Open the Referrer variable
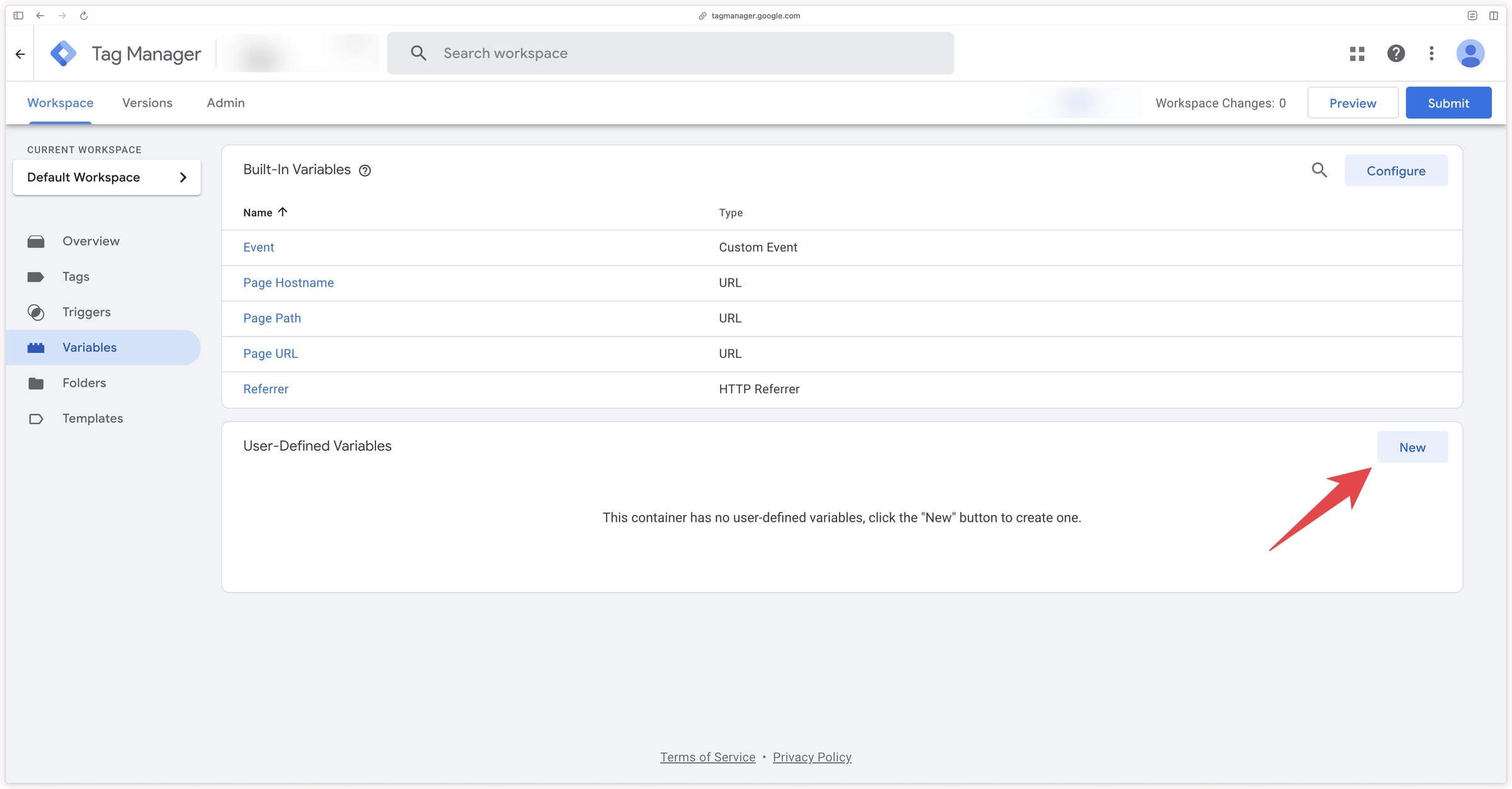 pos(266,389)
